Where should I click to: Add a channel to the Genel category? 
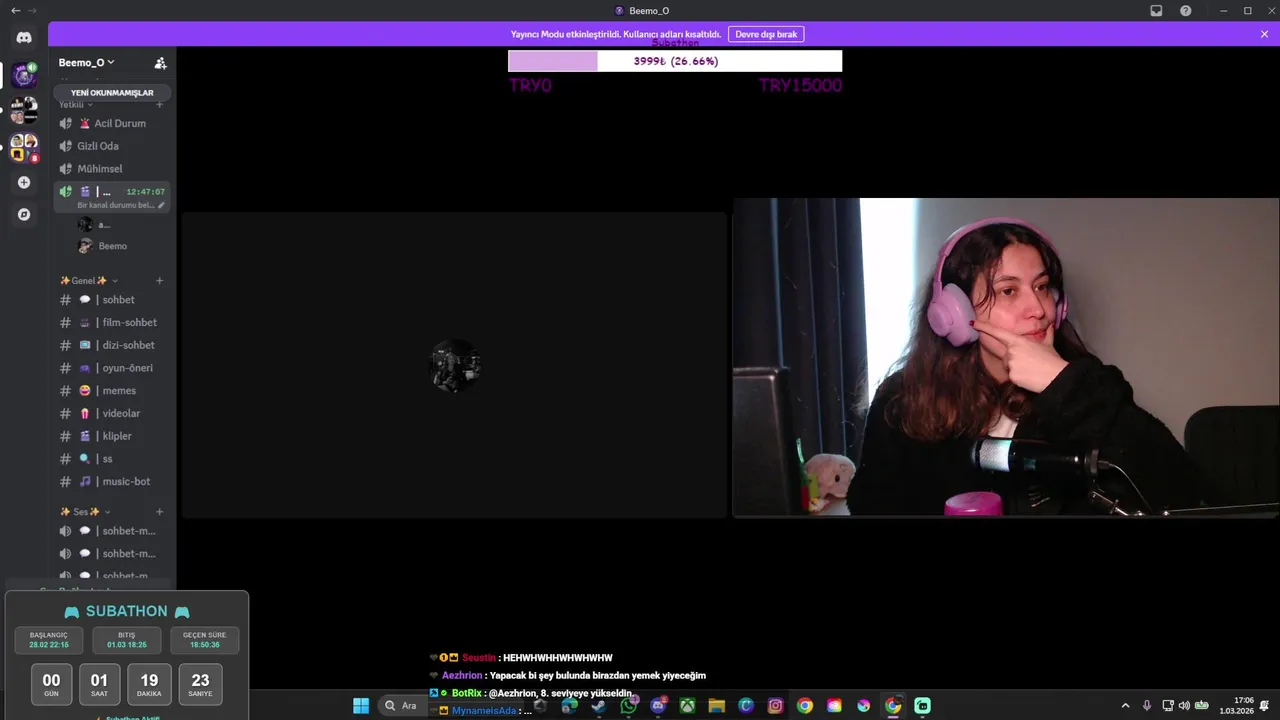159,281
